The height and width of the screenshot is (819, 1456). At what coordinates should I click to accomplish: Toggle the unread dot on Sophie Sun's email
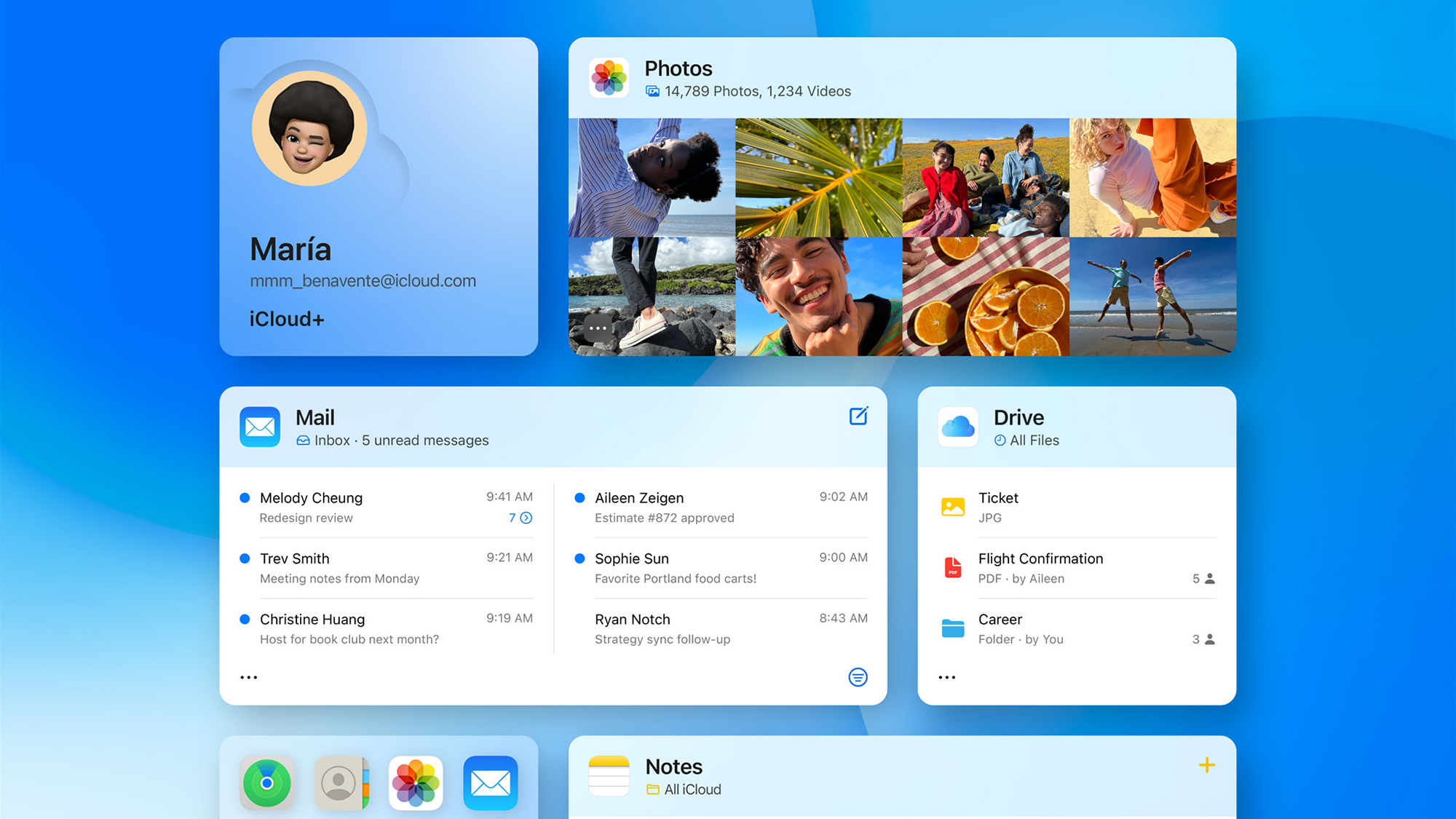pos(579,558)
